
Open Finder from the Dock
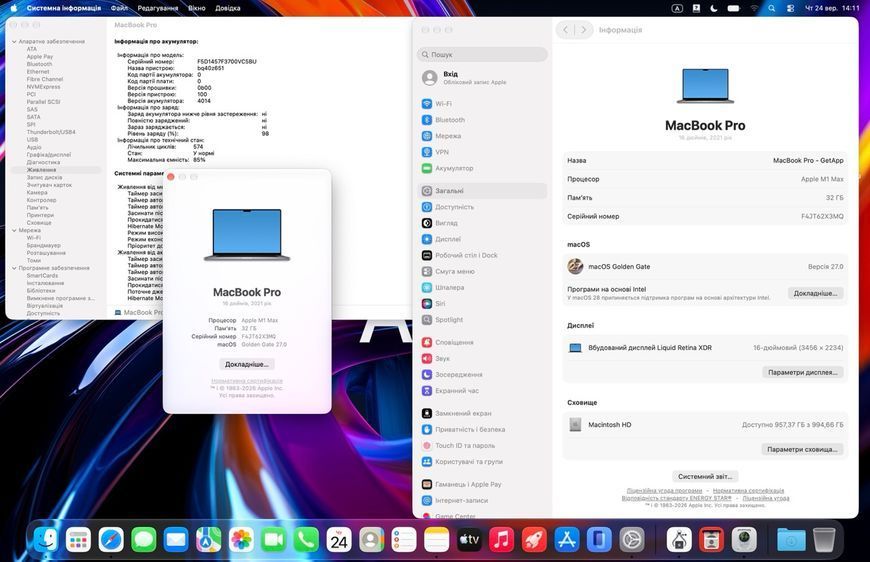click(x=45, y=539)
